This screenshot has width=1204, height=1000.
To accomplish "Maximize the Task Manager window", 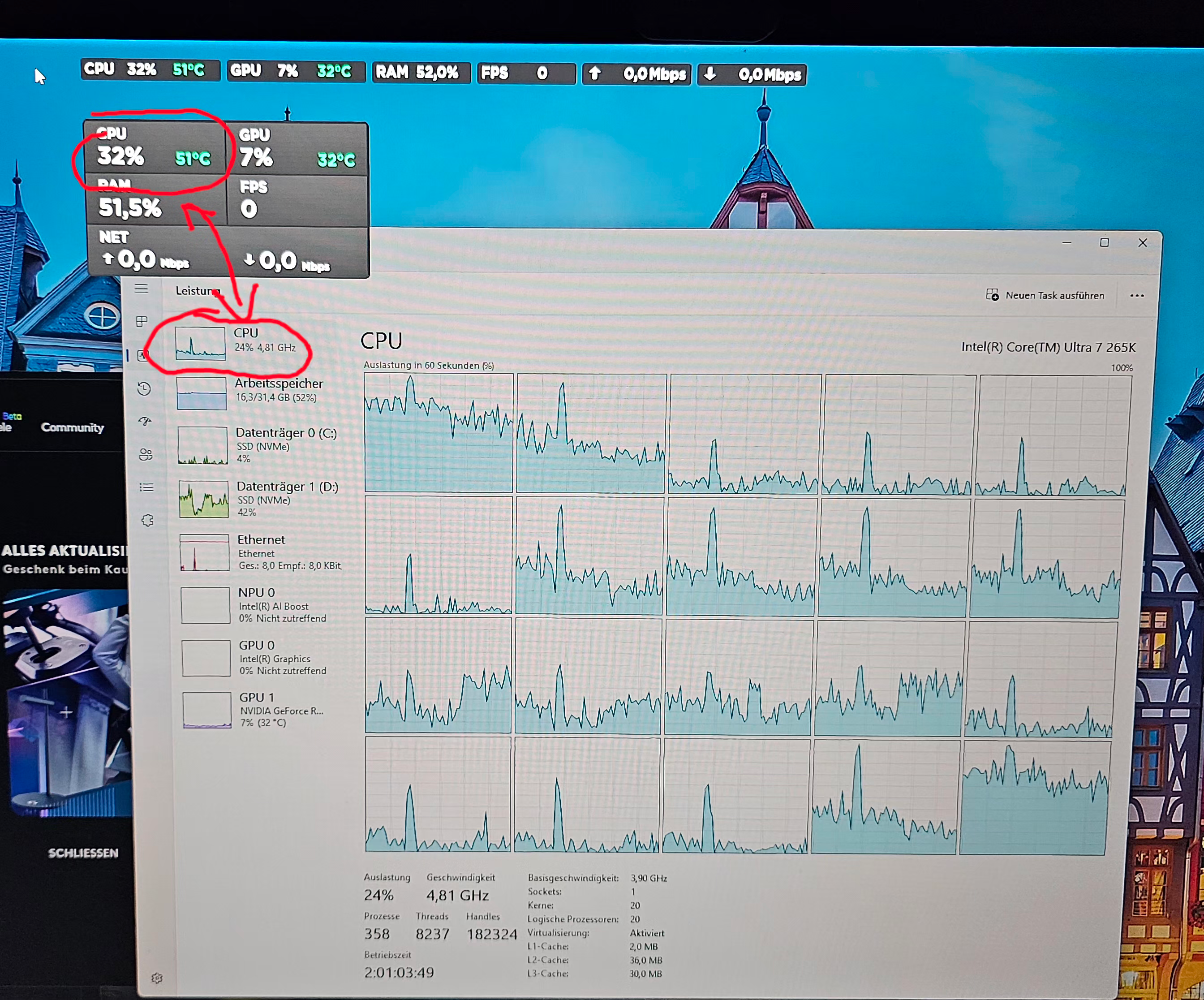I will [x=1104, y=242].
